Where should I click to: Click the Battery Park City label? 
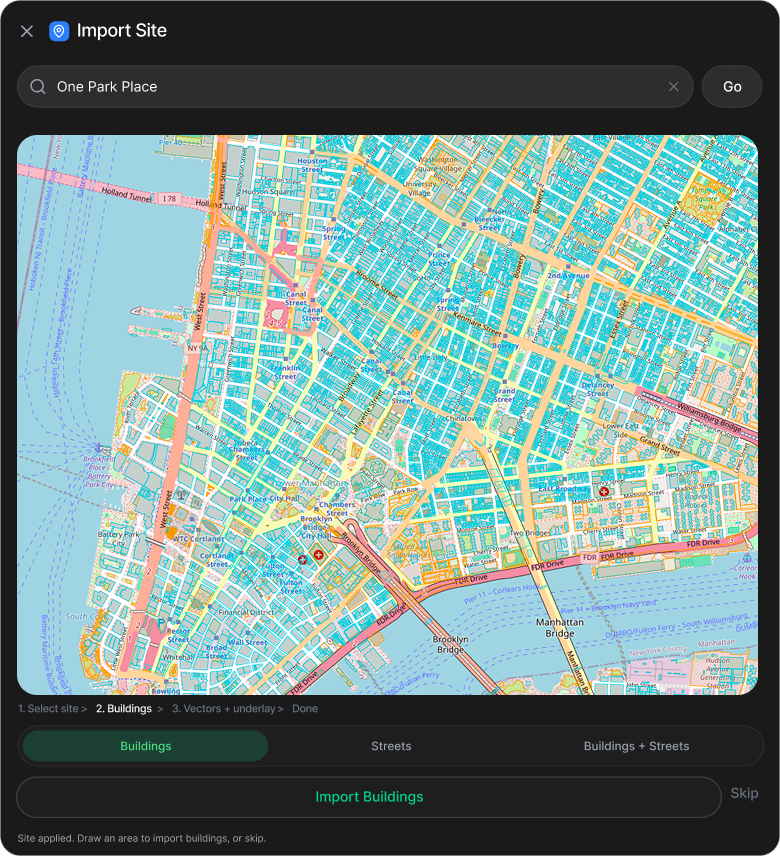(x=118, y=539)
